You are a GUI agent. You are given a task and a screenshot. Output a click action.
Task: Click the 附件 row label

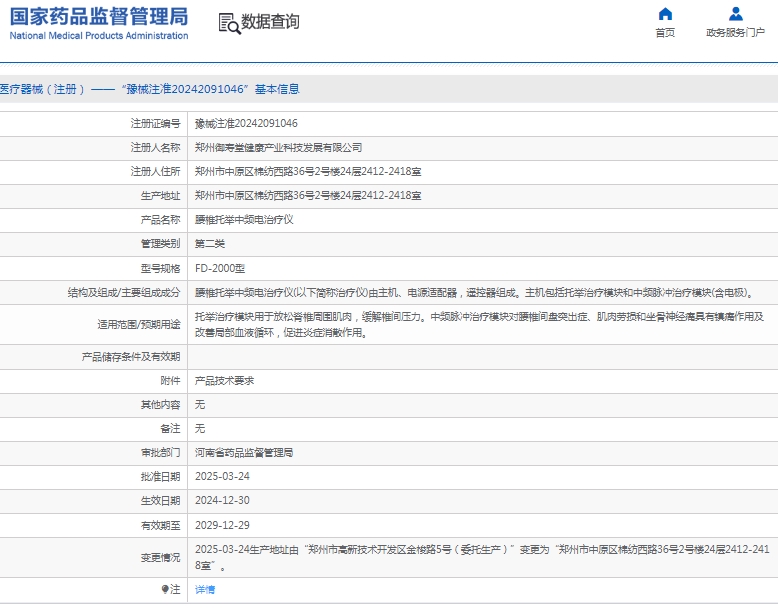[x=170, y=381]
